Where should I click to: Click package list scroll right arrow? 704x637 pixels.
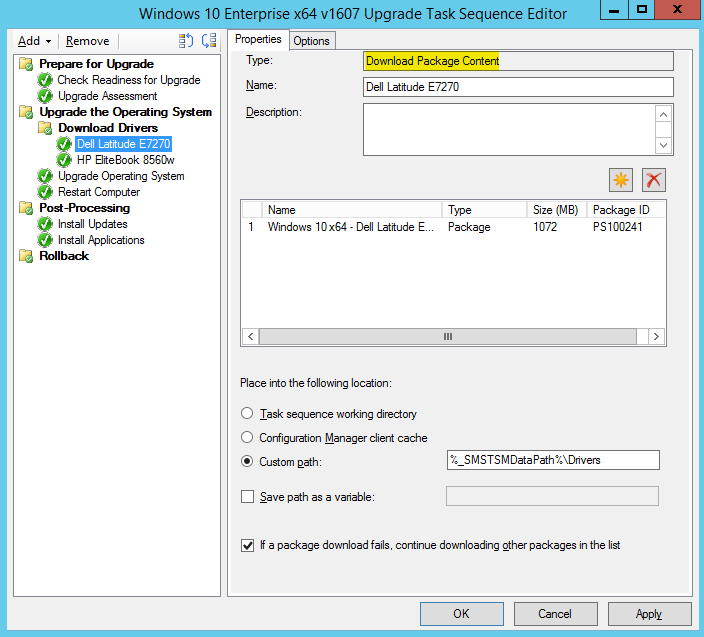[656, 337]
